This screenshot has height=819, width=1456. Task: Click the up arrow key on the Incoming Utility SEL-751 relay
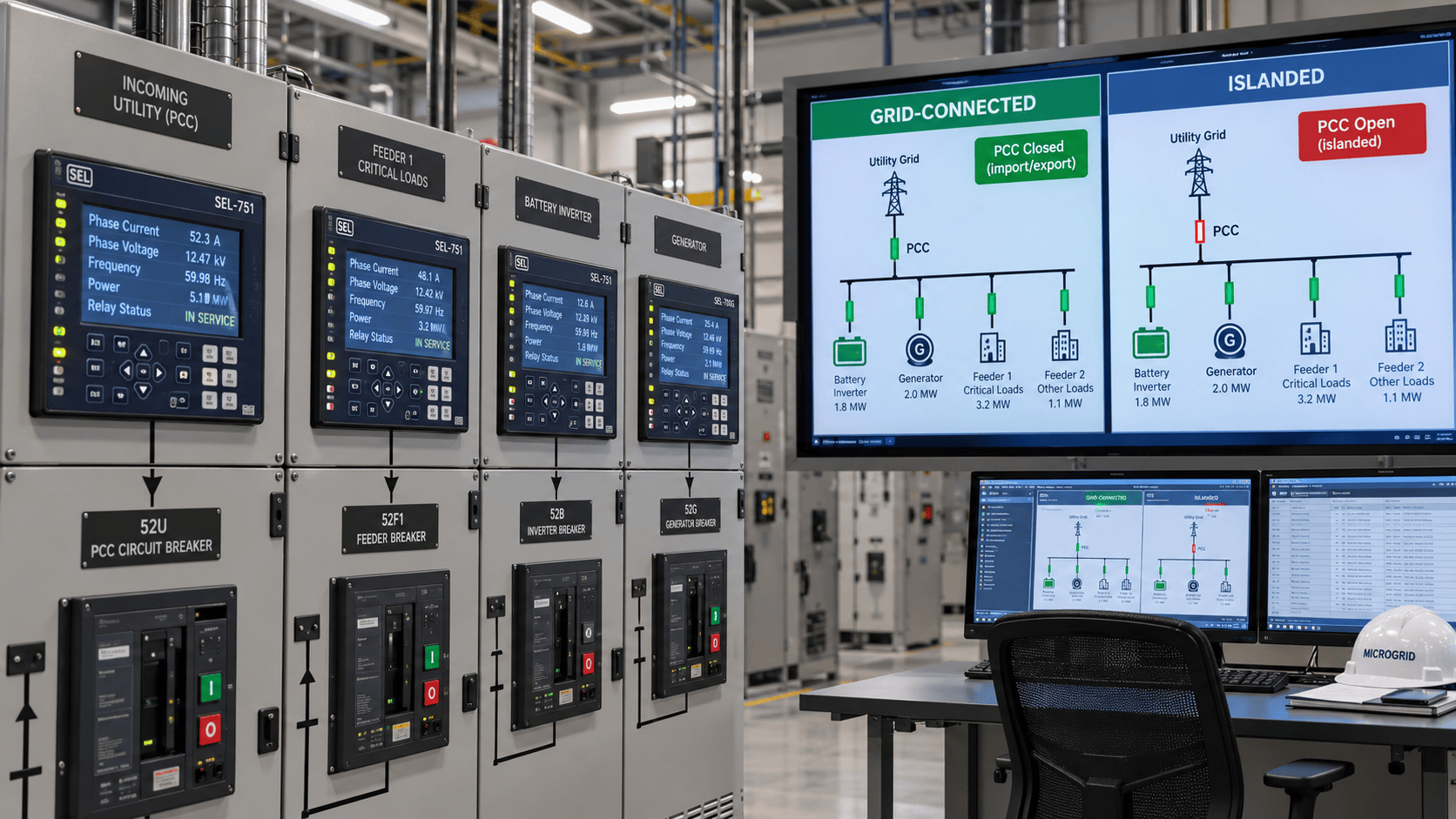(x=143, y=352)
